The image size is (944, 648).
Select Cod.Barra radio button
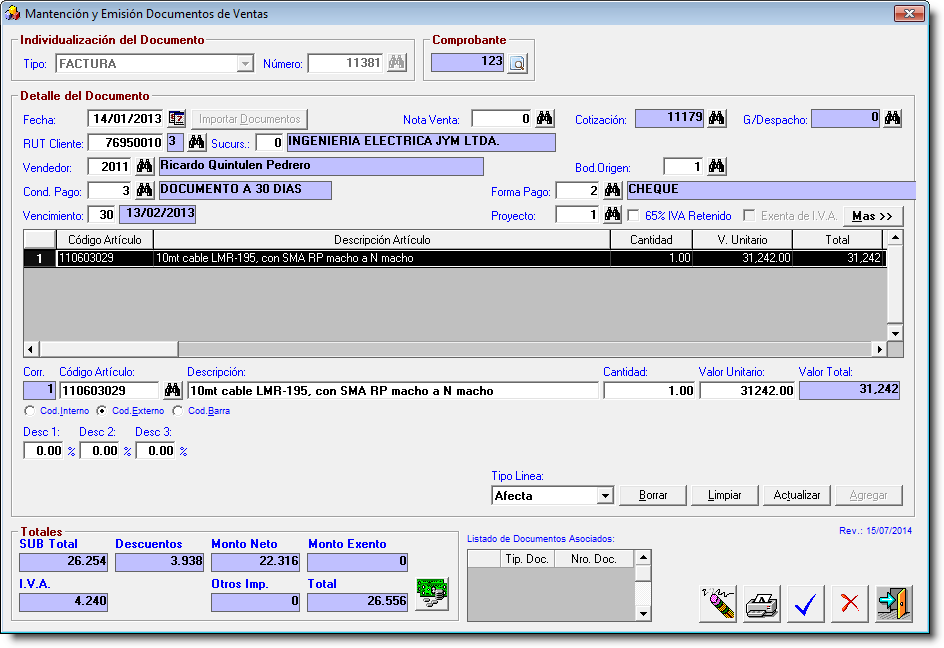click(178, 411)
